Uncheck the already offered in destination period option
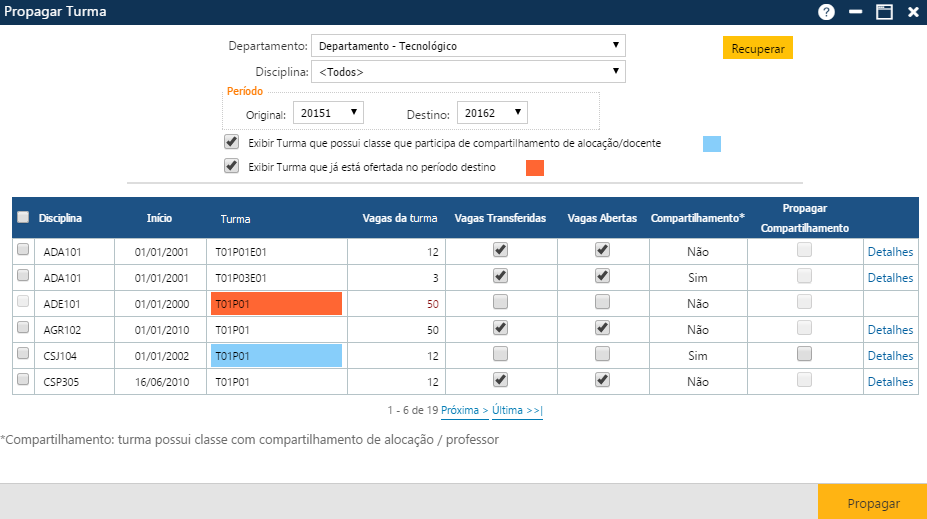 tap(232, 166)
